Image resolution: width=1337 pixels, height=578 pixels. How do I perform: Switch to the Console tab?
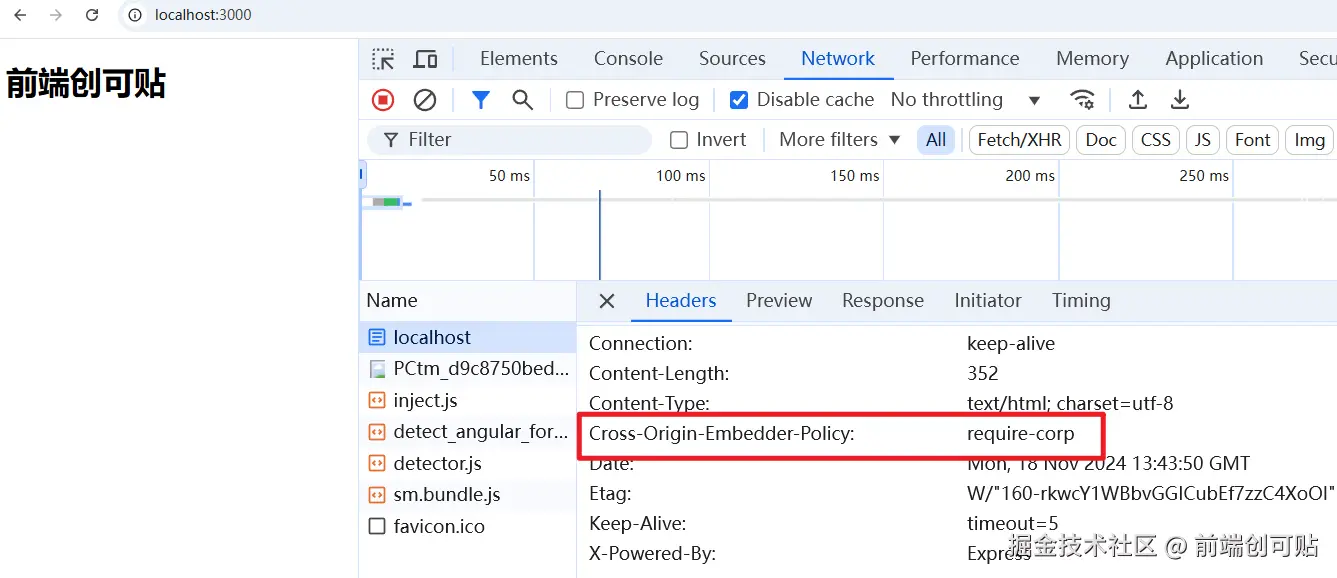click(628, 59)
